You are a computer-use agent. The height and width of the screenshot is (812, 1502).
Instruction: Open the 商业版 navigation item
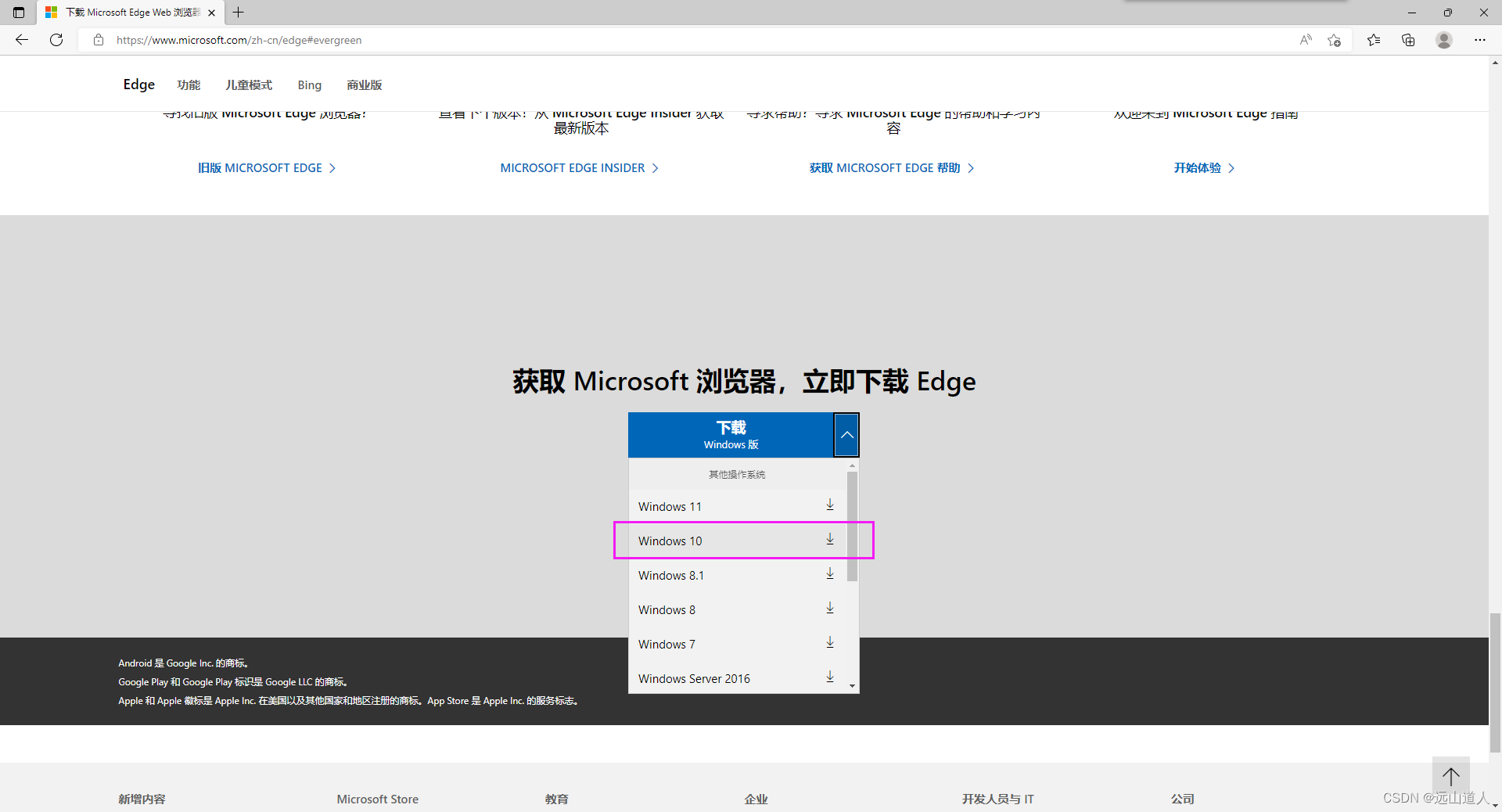pos(365,85)
